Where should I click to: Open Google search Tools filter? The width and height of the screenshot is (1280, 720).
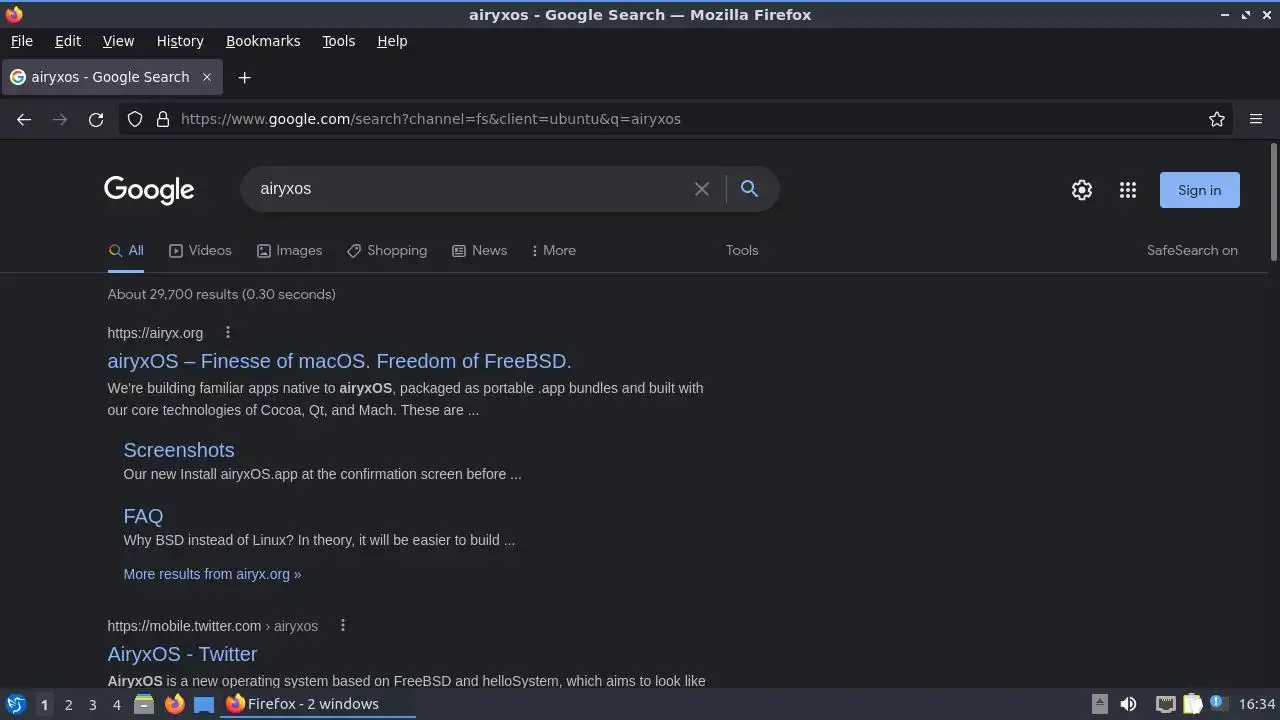(x=742, y=251)
